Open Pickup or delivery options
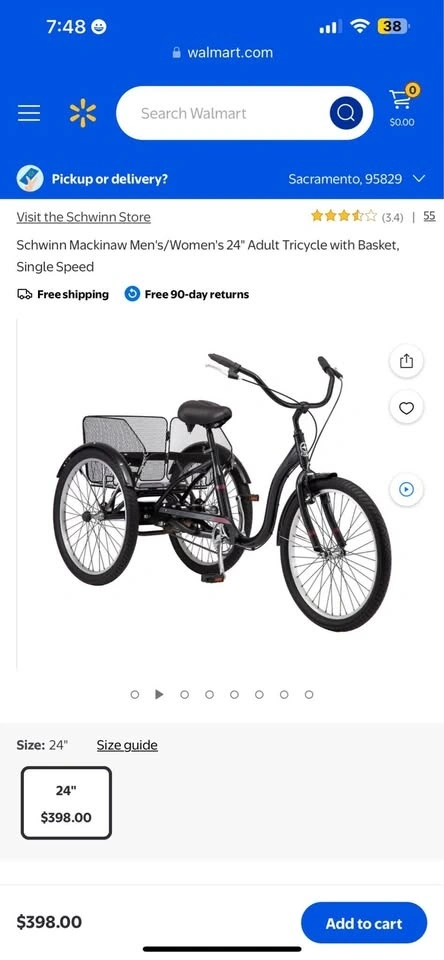This screenshot has height=960, width=444. click(110, 179)
